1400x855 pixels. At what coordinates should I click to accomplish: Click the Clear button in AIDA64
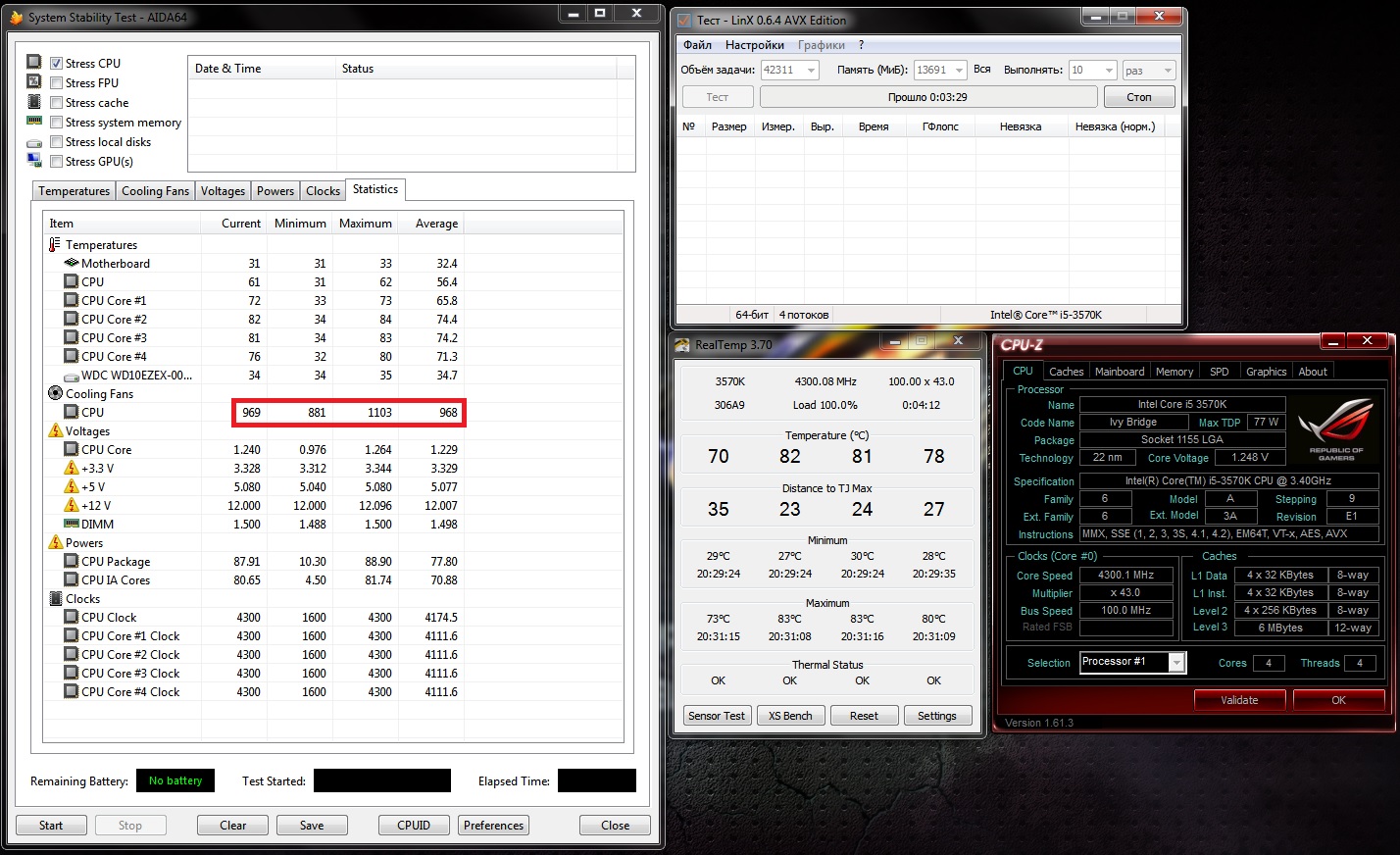coord(232,826)
